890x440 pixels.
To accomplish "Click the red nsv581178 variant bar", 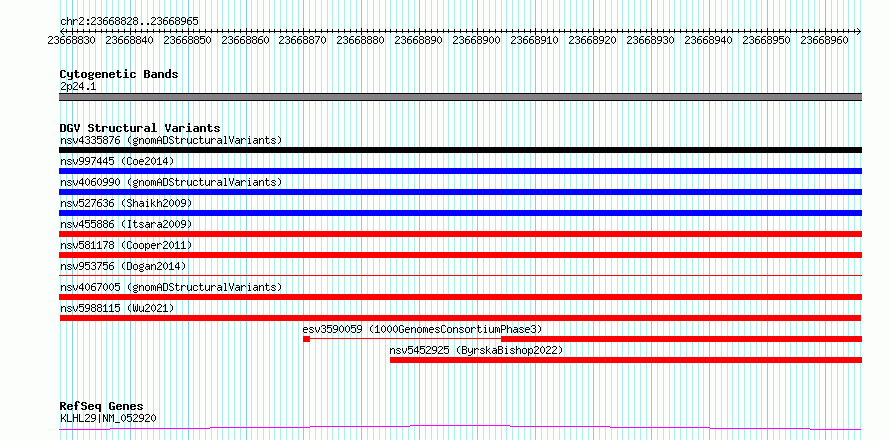I will (x=460, y=255).
